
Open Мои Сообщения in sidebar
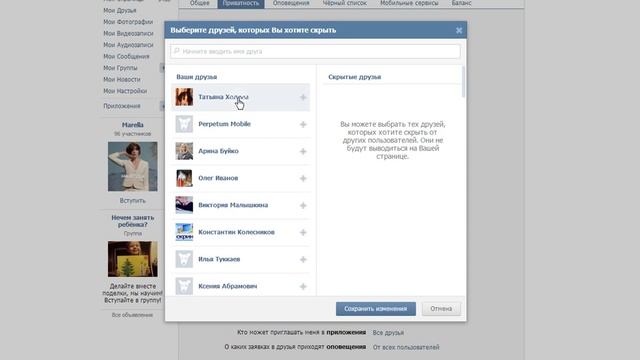tap(126, 56)
